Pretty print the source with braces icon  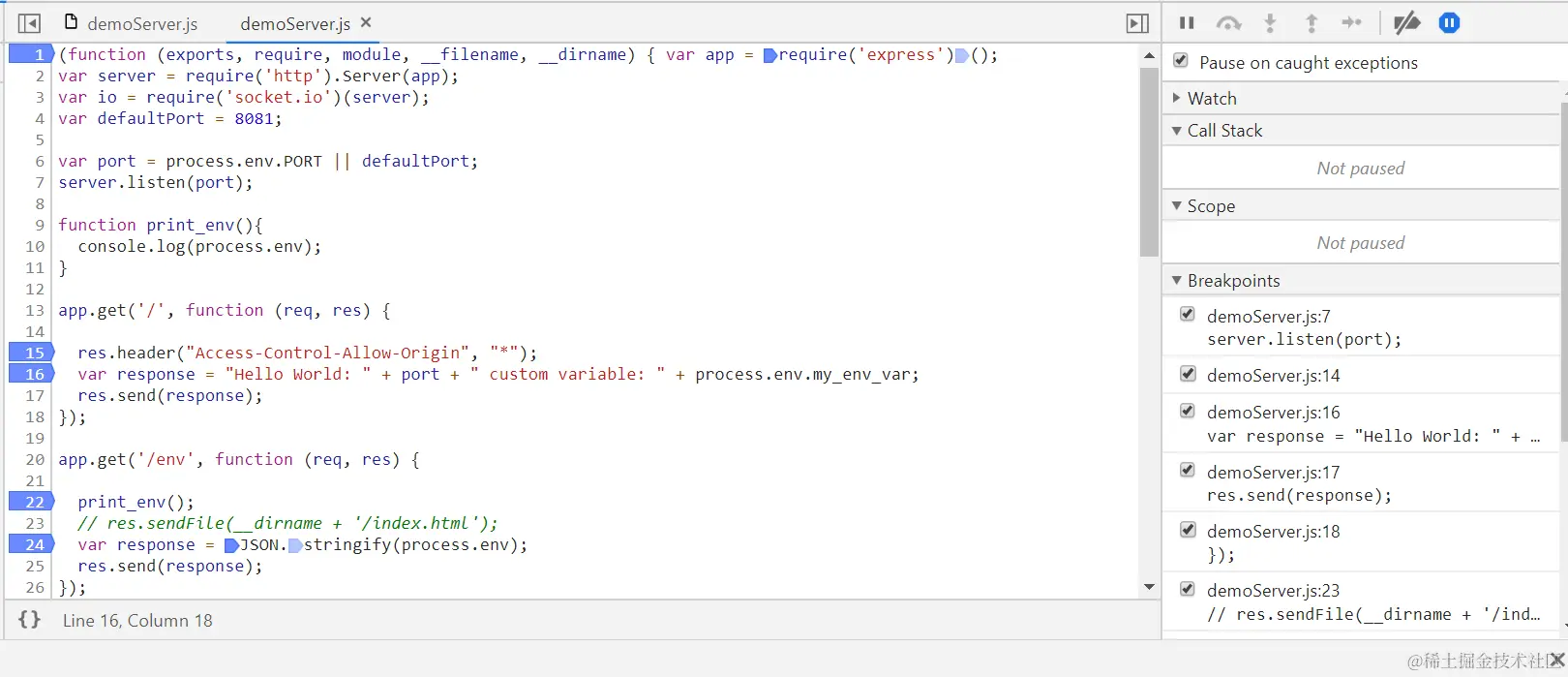pyautogui.click(x=30, y=620)
